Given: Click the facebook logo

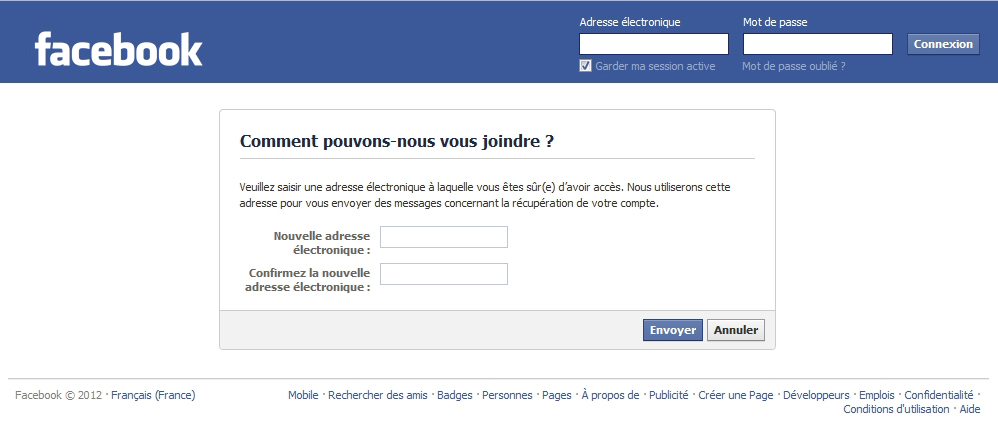Looking at the screenshot, I should coord(118,49).
